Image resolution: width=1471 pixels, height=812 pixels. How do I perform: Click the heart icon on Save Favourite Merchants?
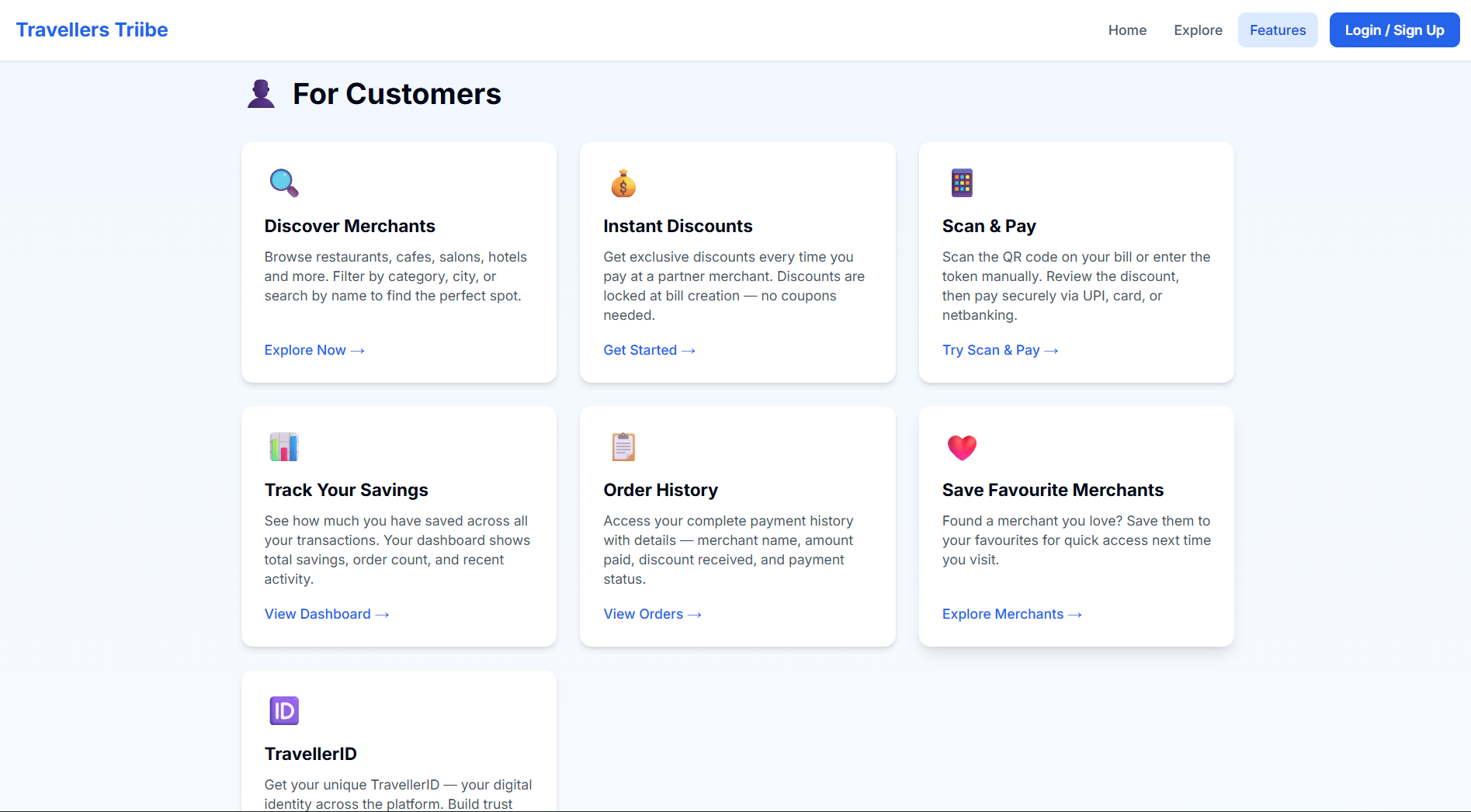962,447
